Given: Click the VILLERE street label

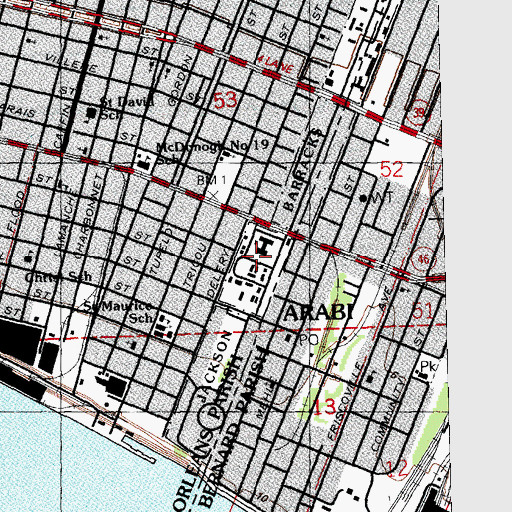Looking at the screenshot, I should (71, 63).
